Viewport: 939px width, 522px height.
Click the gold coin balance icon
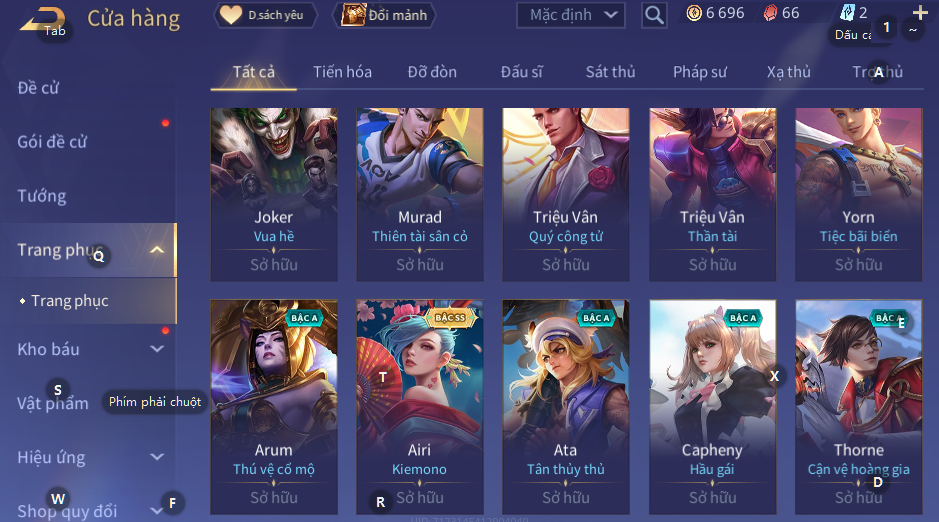[x=694, y=13]
